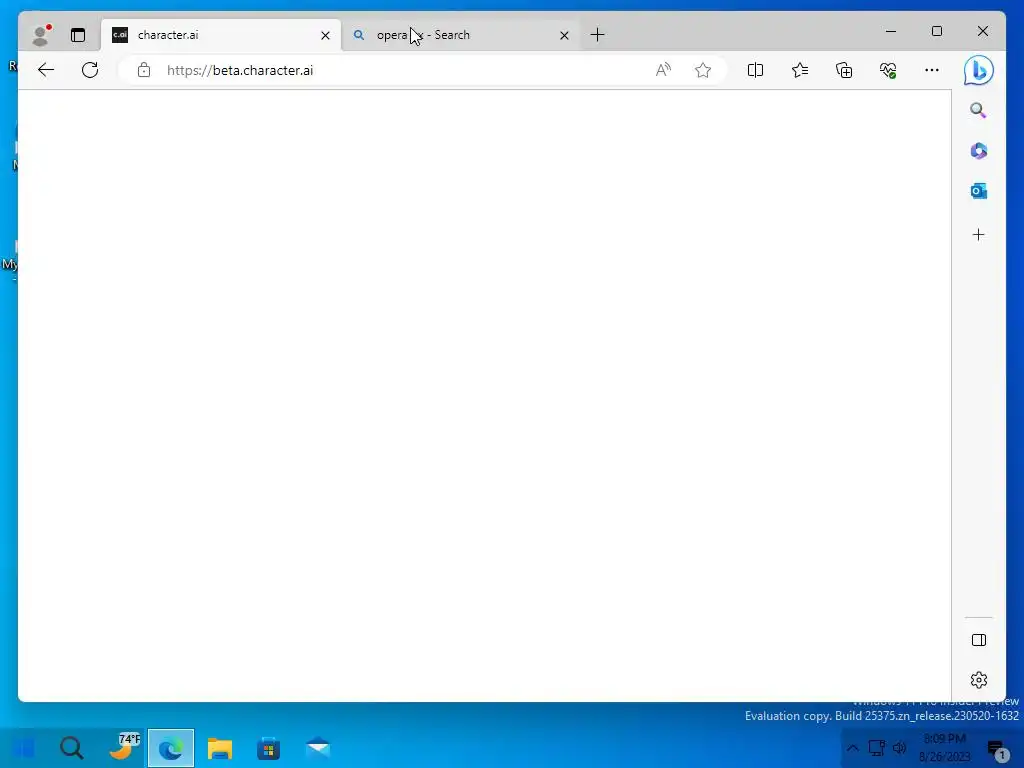Viewport: 1024px width, 768px height.
Task: Close the character.ai tab
Action: click(325, 35)
